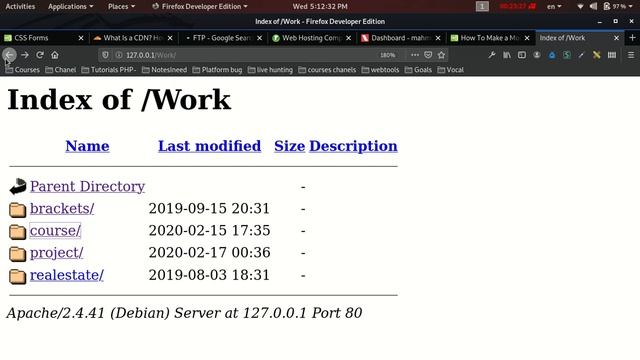Click the green S extension icon
Viewport: 640px width, 360px height.
[x=567, y=55]
